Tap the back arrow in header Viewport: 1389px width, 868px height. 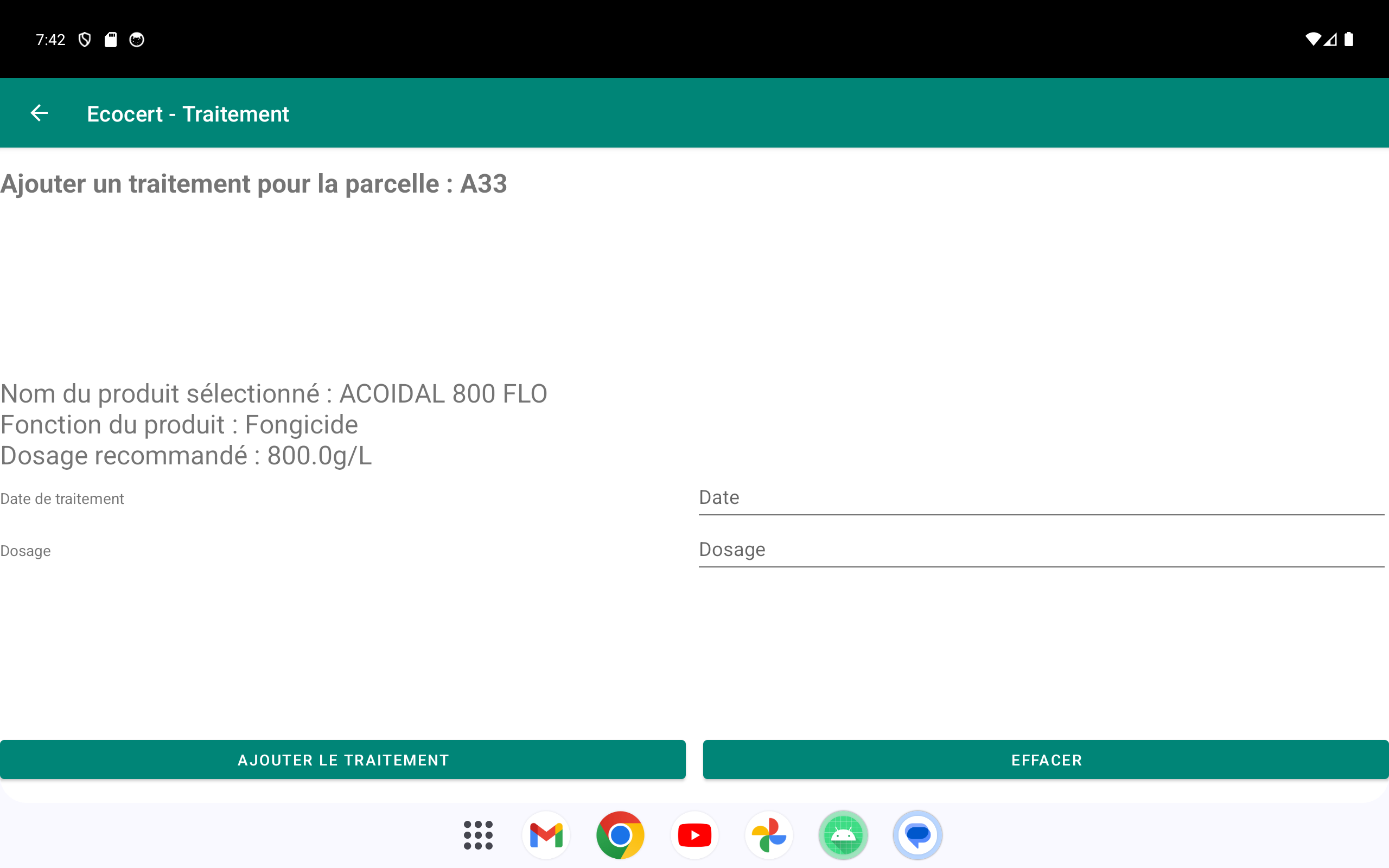39,113
